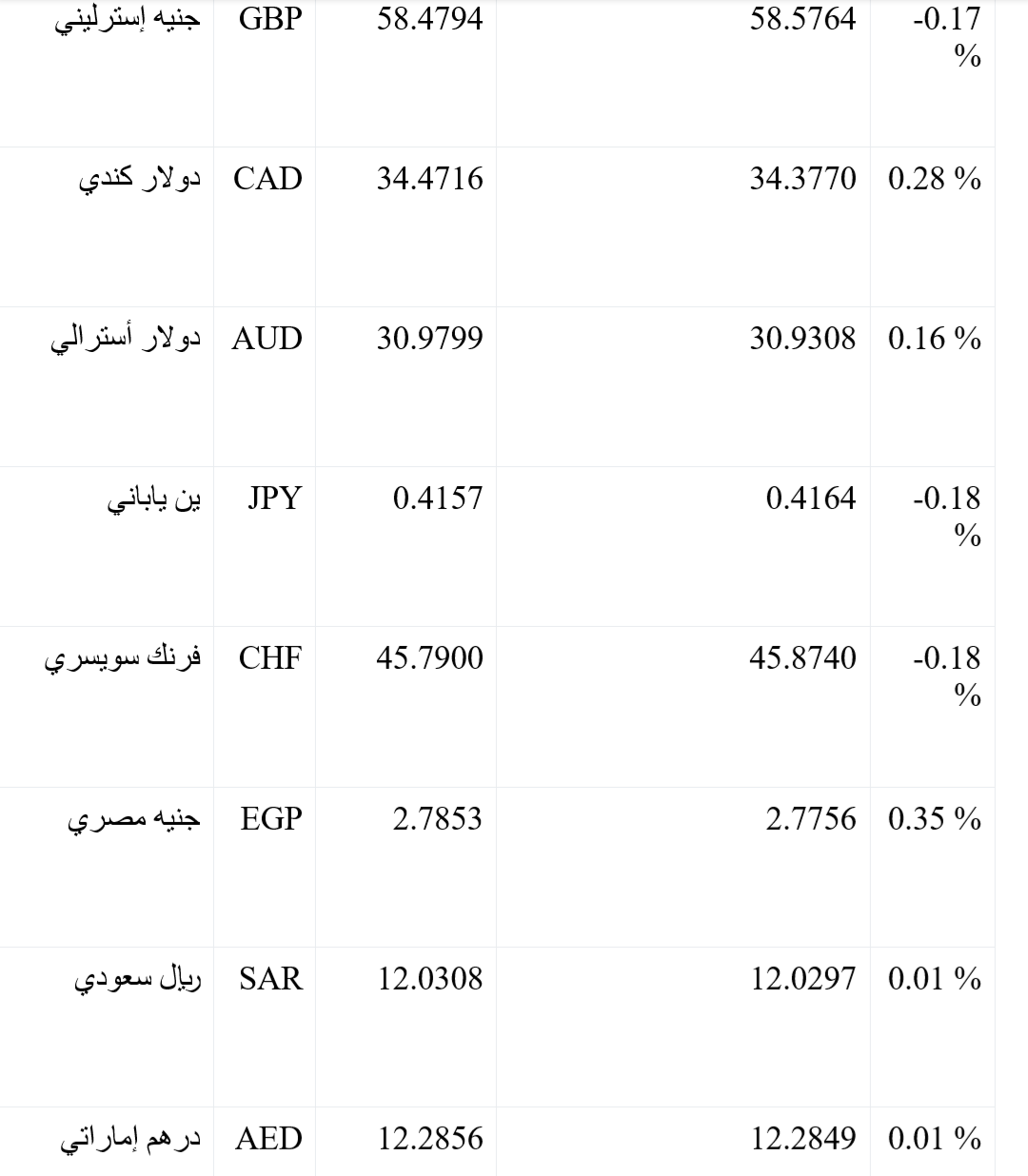Click the Arabic name دولار كندي

(x=140, y=180)
